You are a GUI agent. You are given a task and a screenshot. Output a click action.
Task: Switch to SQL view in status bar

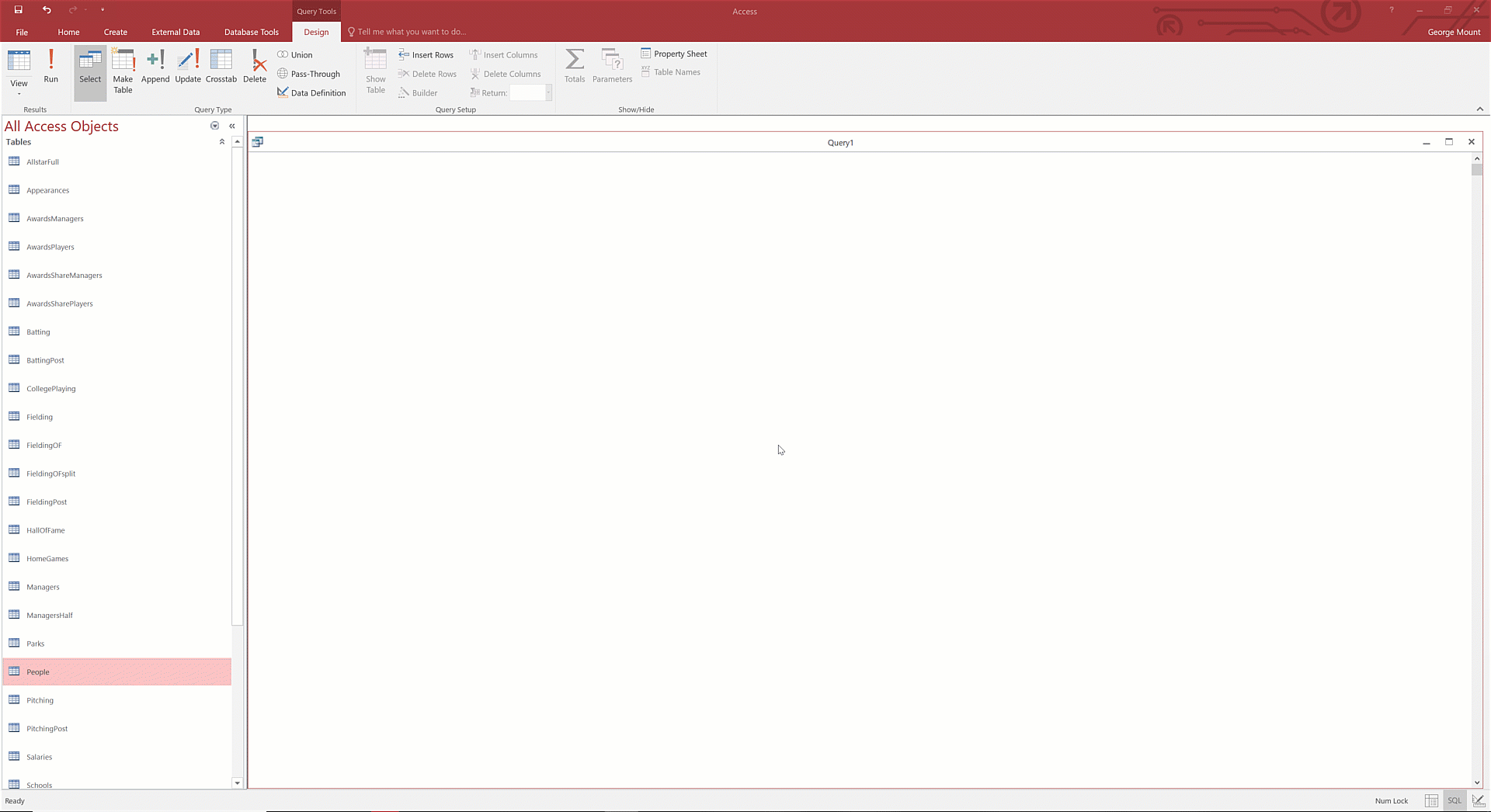coord(1455,800)
